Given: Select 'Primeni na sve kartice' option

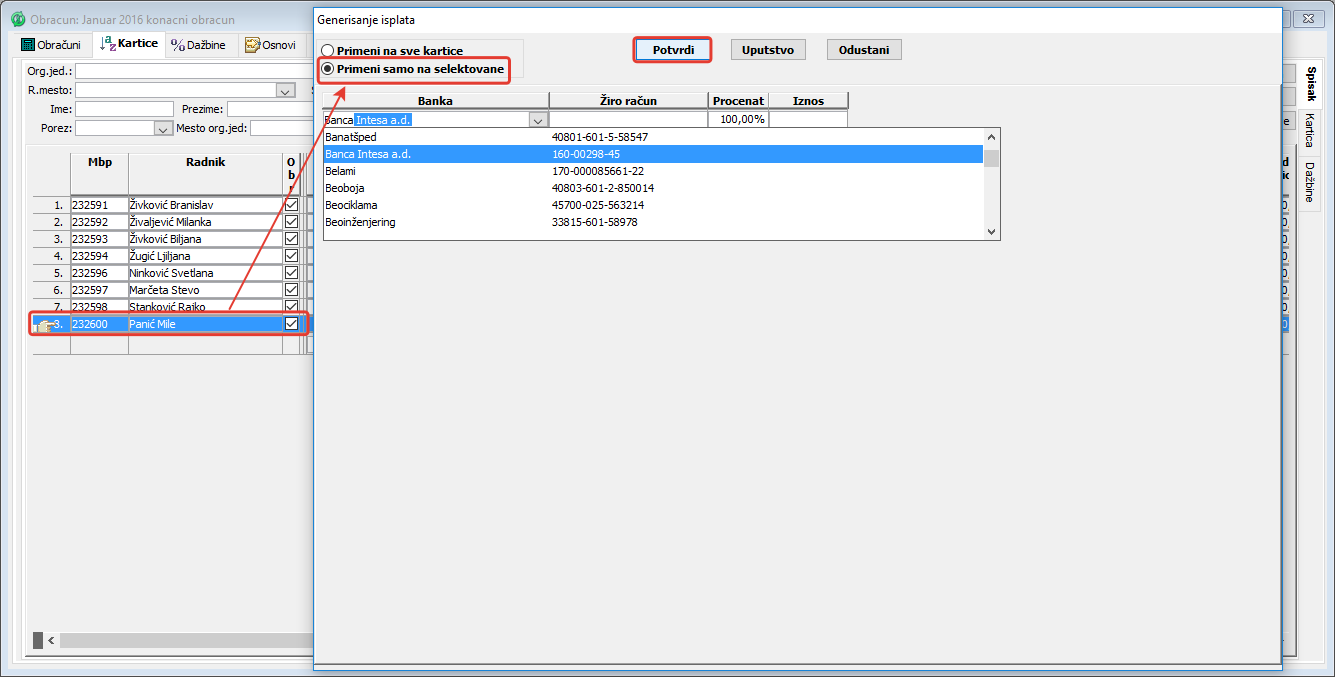Looking at the screenshot, I should pos(327,51).
